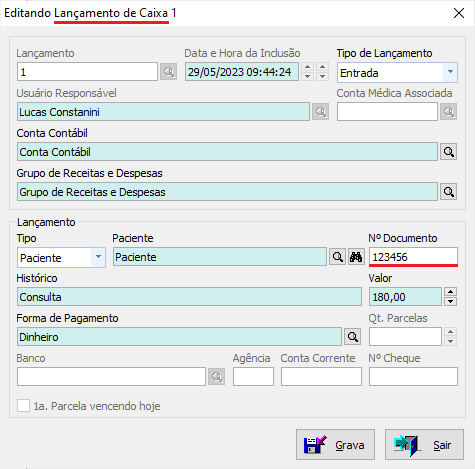
Task: Open the Conta Contábil search magnifier
Action: pyautogui.click(x=448, y=152)
